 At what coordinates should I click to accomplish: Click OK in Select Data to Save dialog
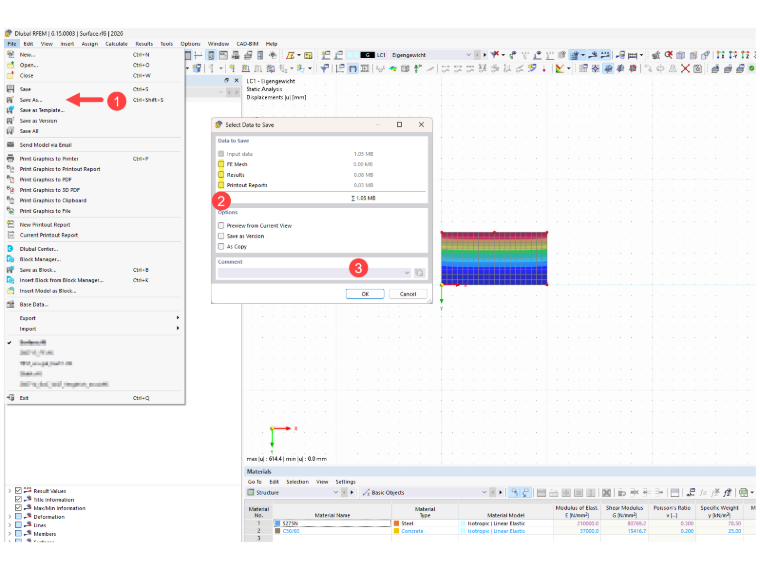(365, 294)
